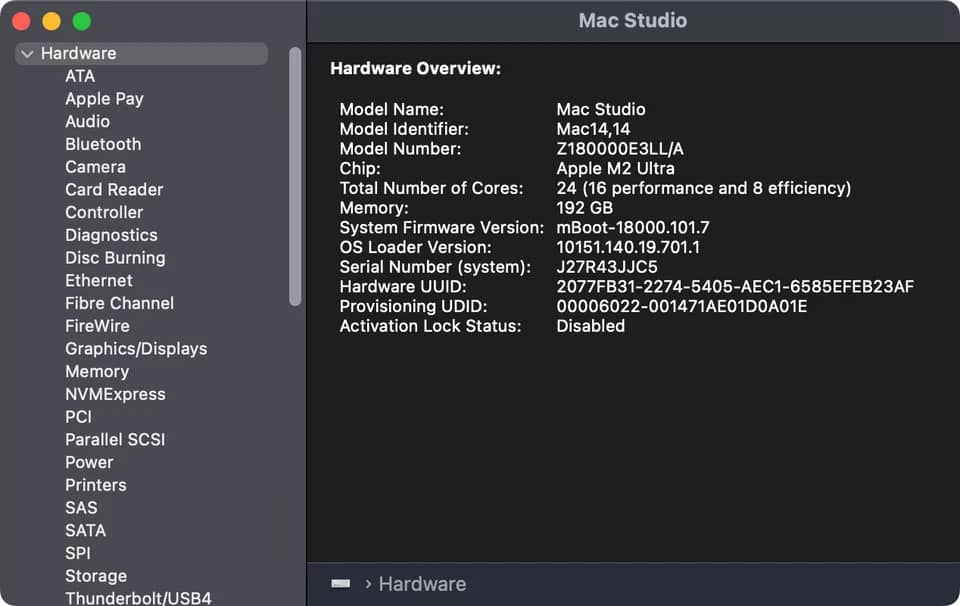The image size is (960, 606).
Task: Click the Model Number: label
Action: [400, 149]
